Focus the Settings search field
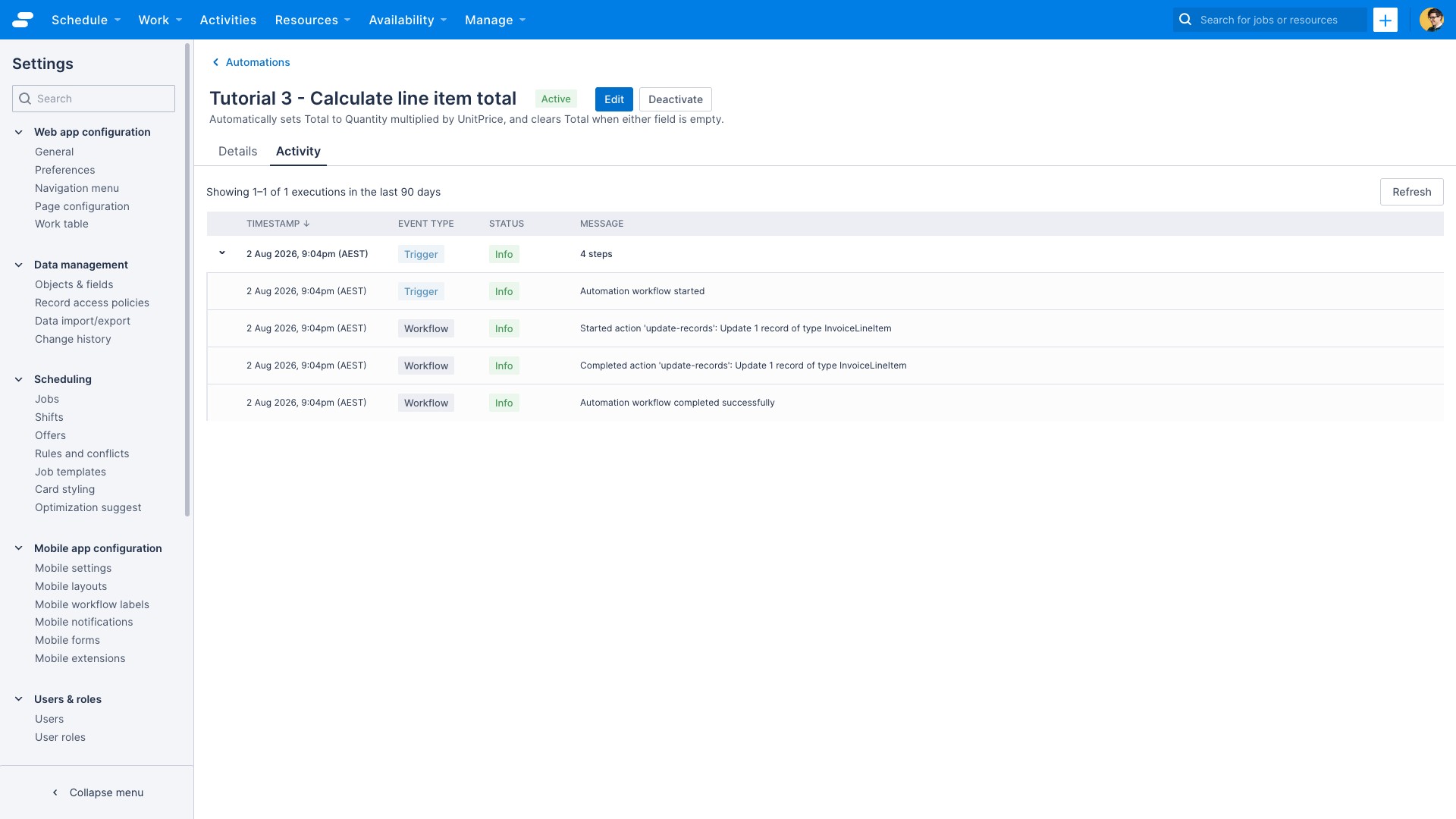 [93, 99]
